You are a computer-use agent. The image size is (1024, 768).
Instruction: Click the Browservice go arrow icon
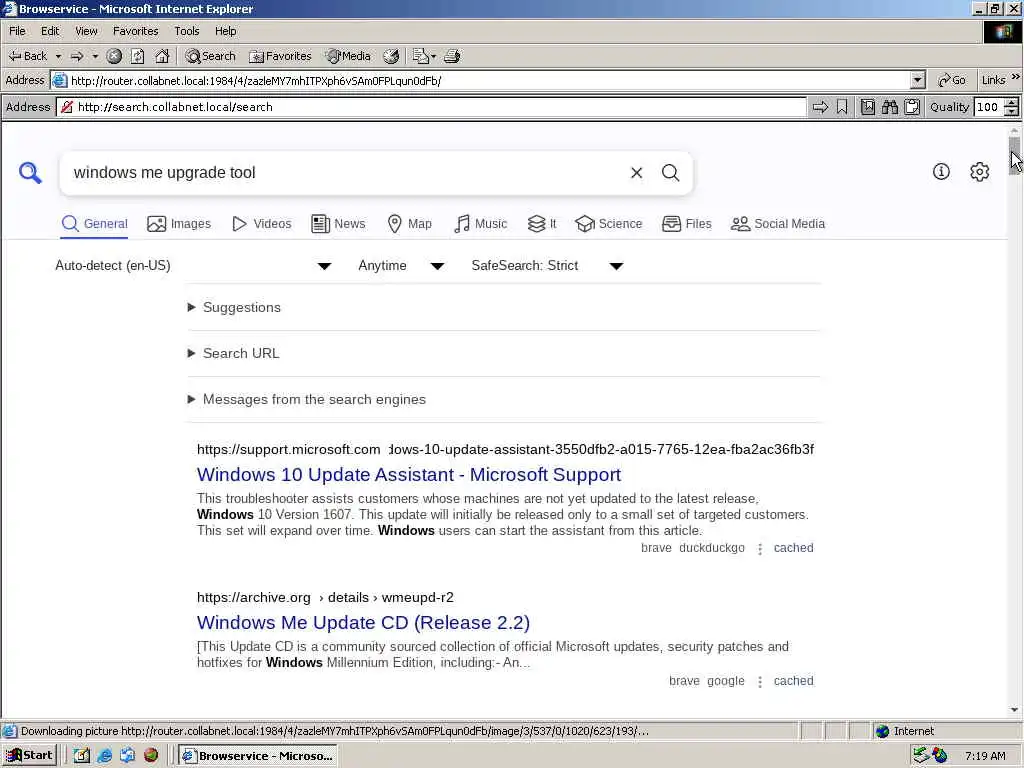tap(820, 107)
